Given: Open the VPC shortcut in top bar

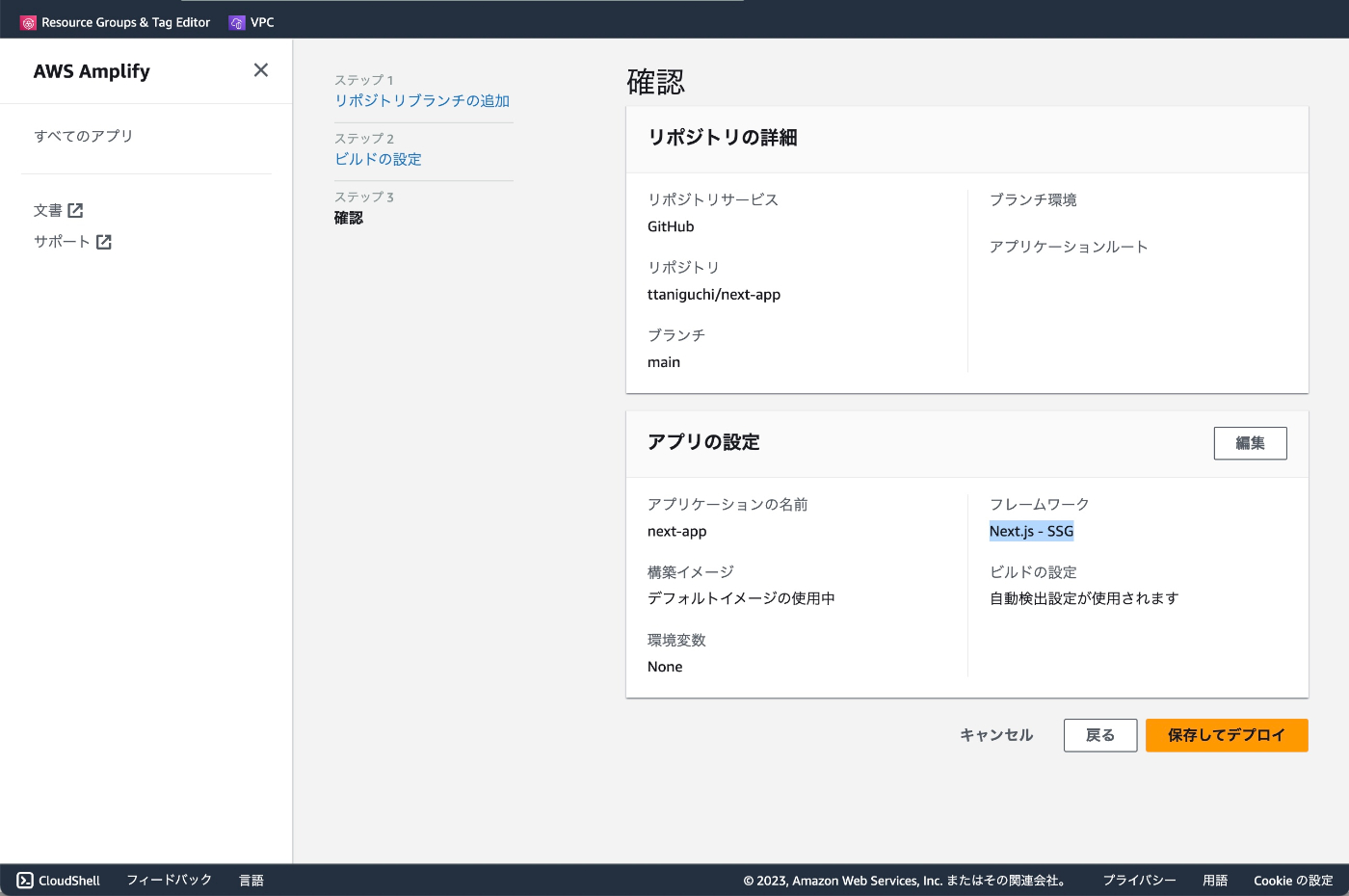Looking at the screenshot, I should [x=251, y=22].
